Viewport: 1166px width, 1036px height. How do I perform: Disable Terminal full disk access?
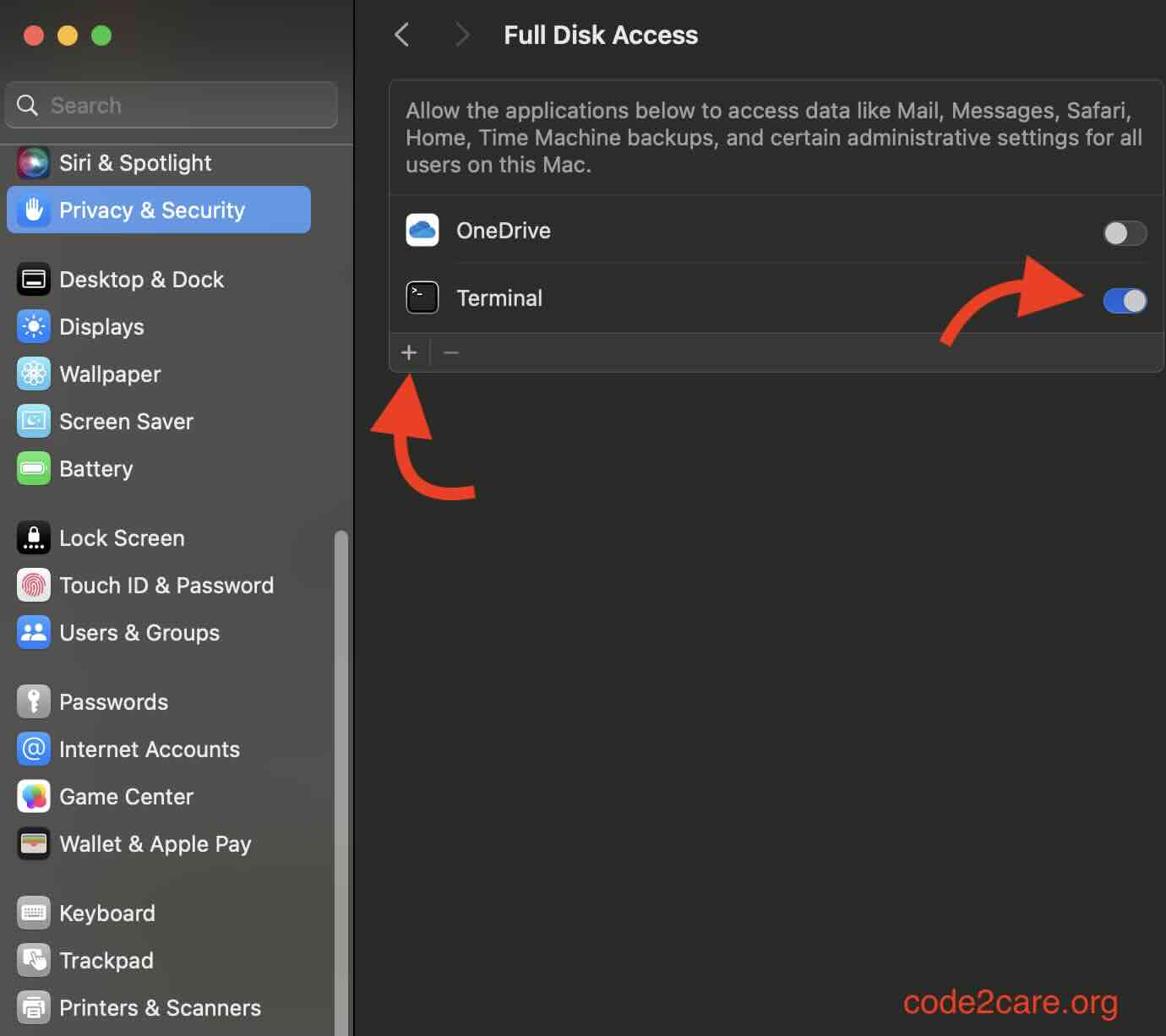1125,300
